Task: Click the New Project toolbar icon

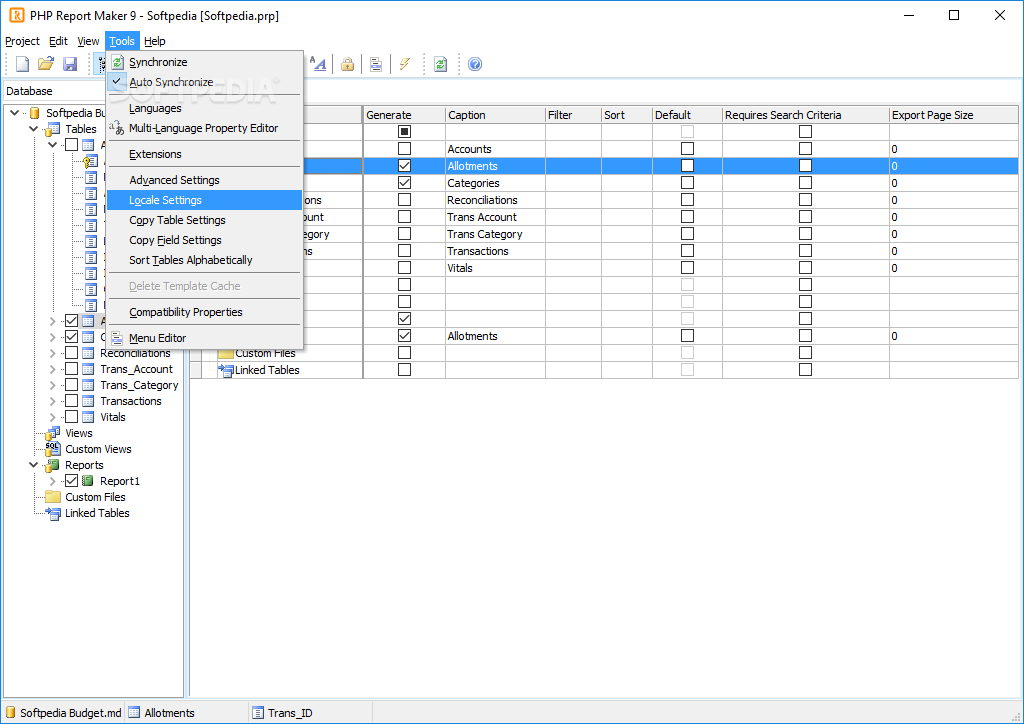Action: pos(22,64)
